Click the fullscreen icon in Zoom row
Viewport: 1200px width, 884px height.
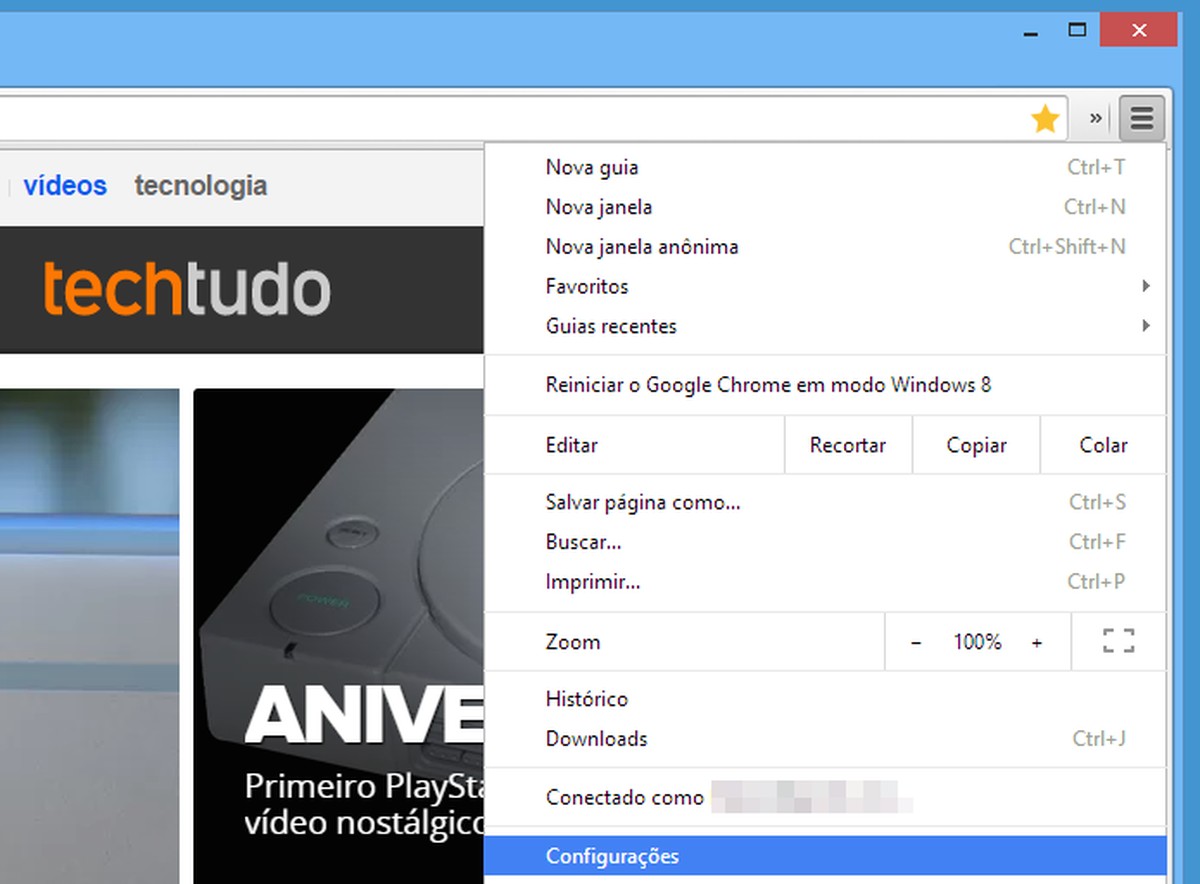tap(1118, 641)
